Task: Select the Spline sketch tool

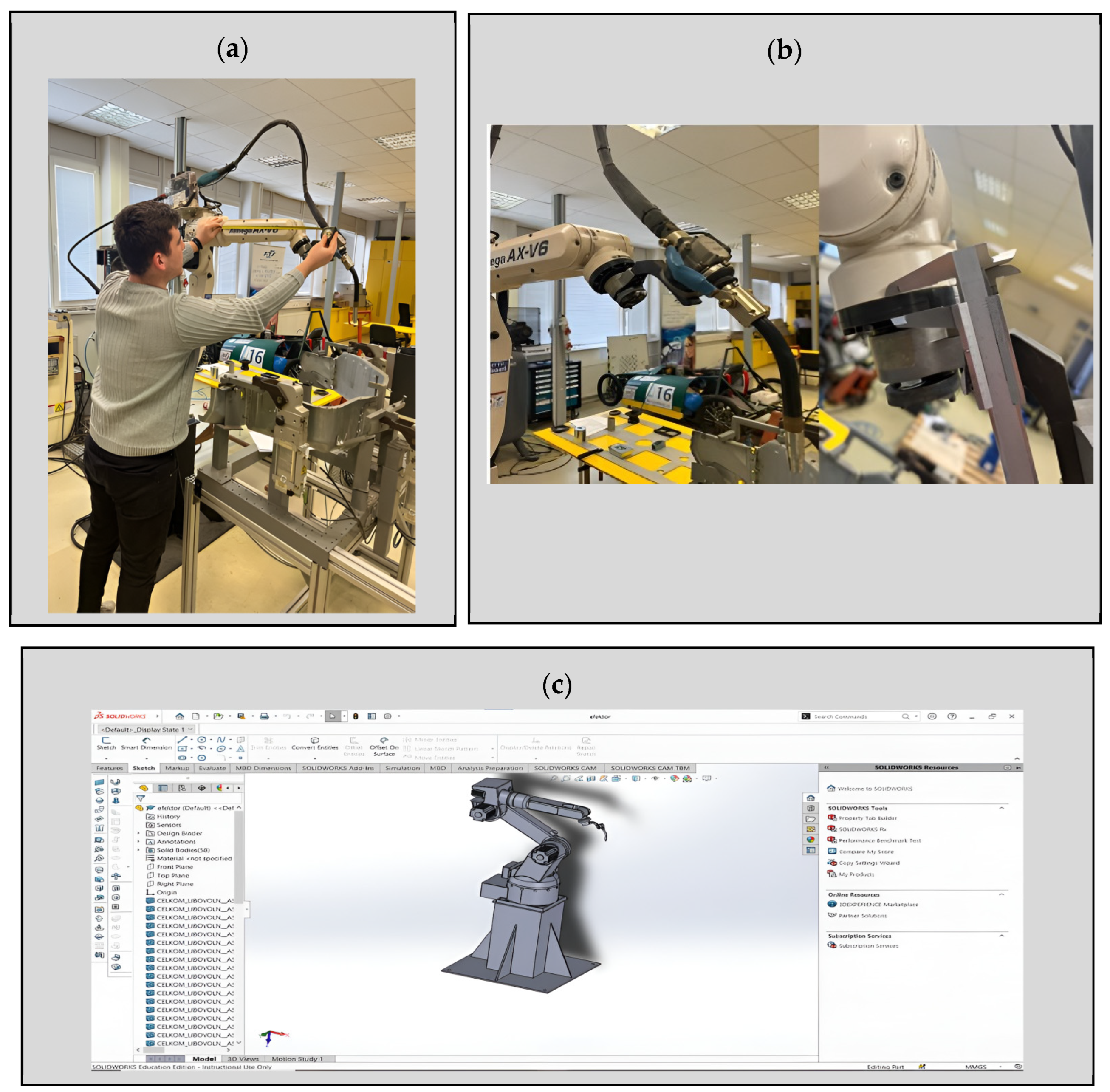Action: coord(221,740)
